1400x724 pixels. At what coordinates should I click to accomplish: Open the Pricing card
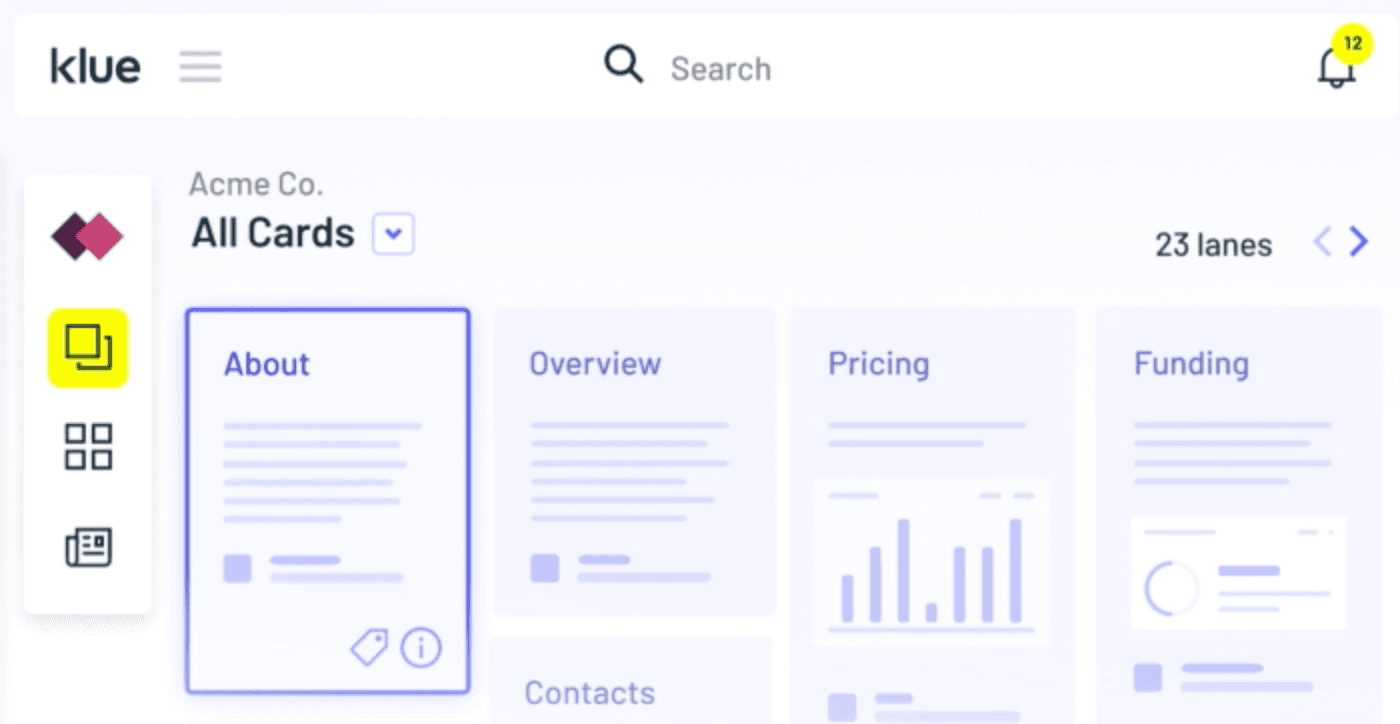click(932, 470)
